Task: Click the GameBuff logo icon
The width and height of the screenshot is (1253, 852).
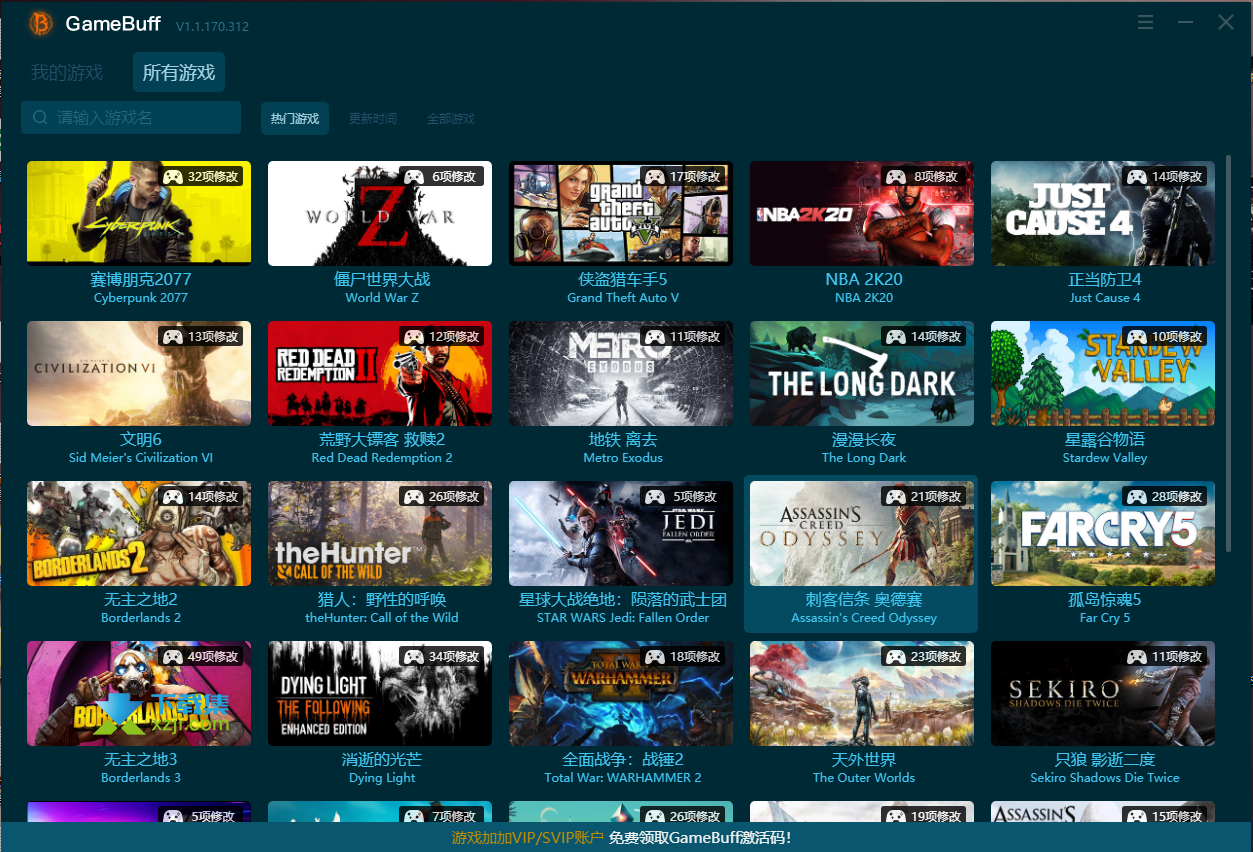Action: pos(40,22)
